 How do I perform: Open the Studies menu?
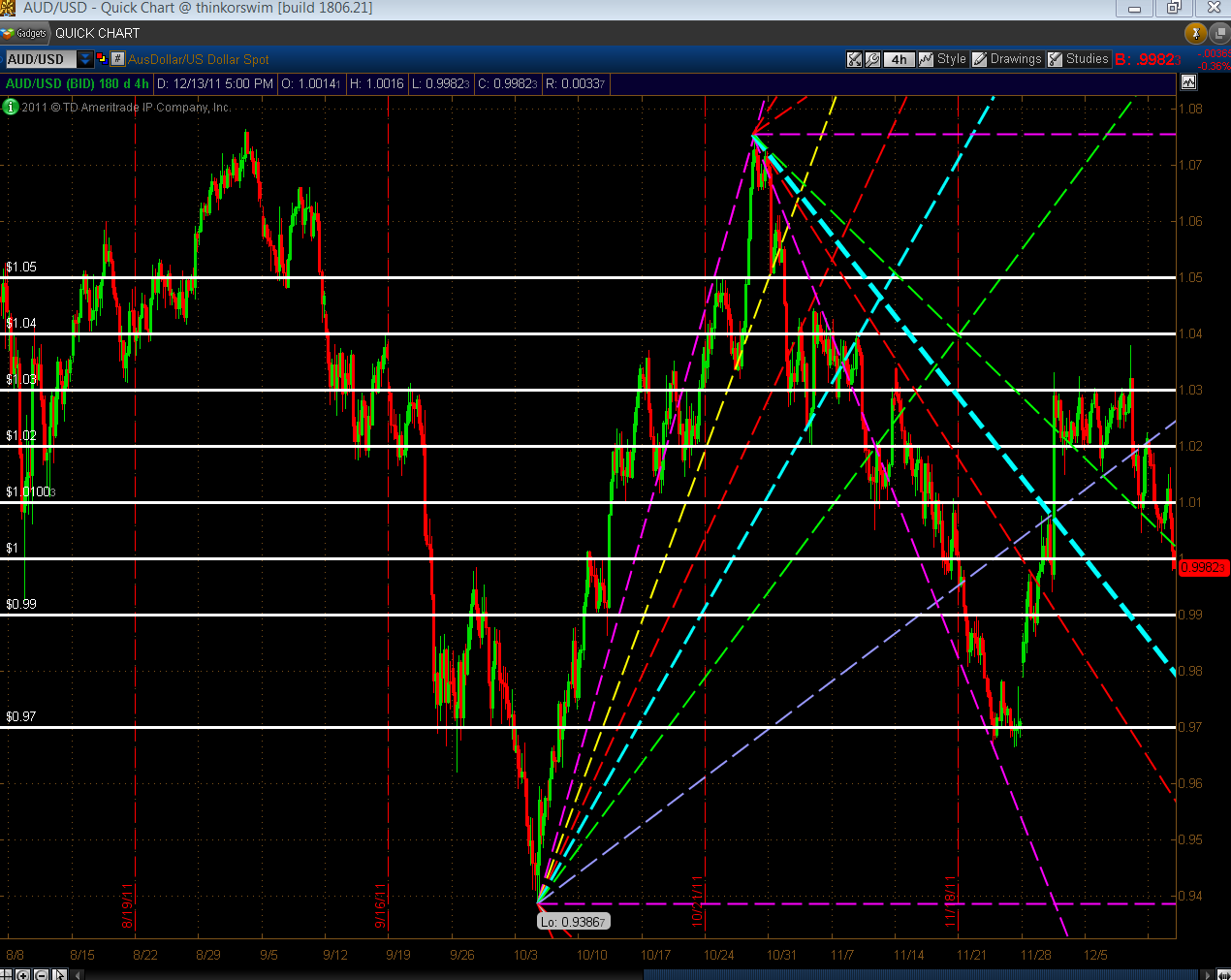point(1078,59)
